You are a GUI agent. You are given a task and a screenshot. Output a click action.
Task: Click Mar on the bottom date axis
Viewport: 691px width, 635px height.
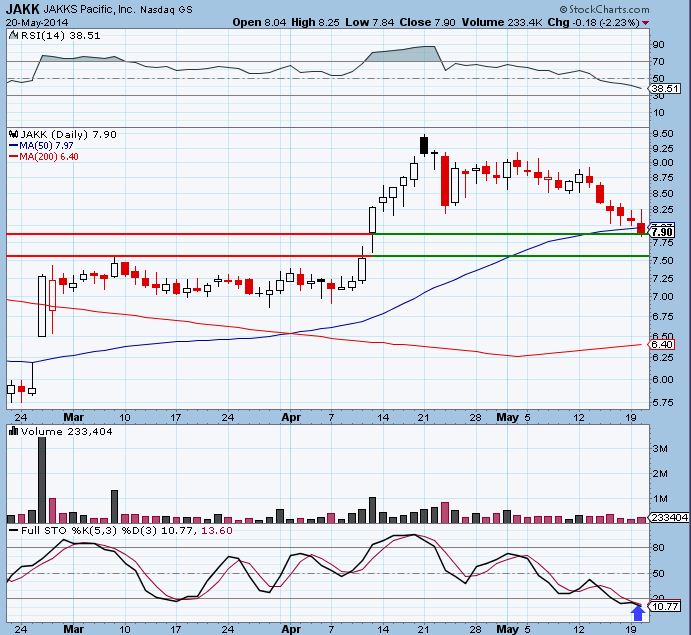(x=74, y=629)
